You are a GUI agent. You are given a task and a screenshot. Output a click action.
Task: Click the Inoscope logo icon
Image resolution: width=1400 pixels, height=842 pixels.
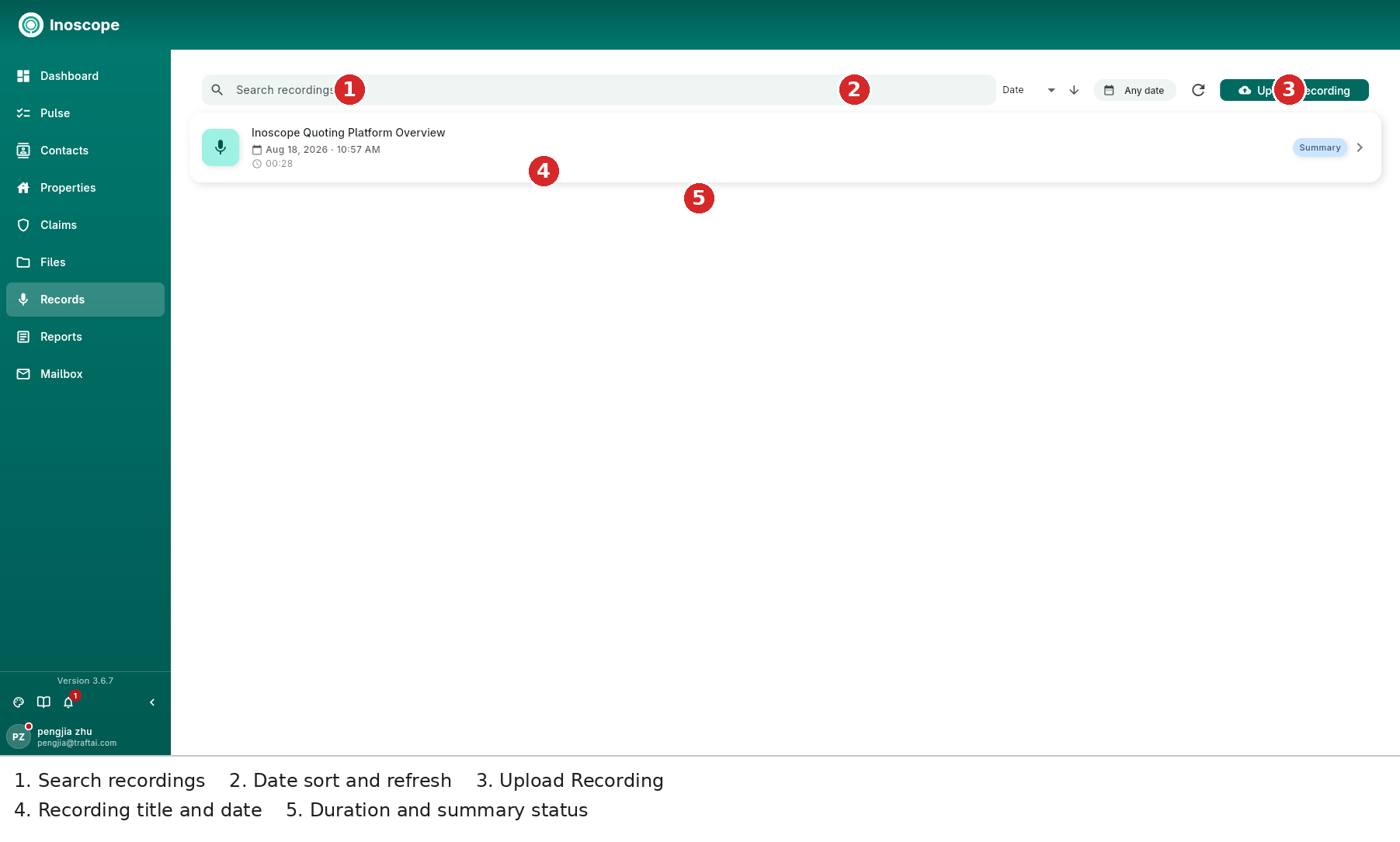31,25
